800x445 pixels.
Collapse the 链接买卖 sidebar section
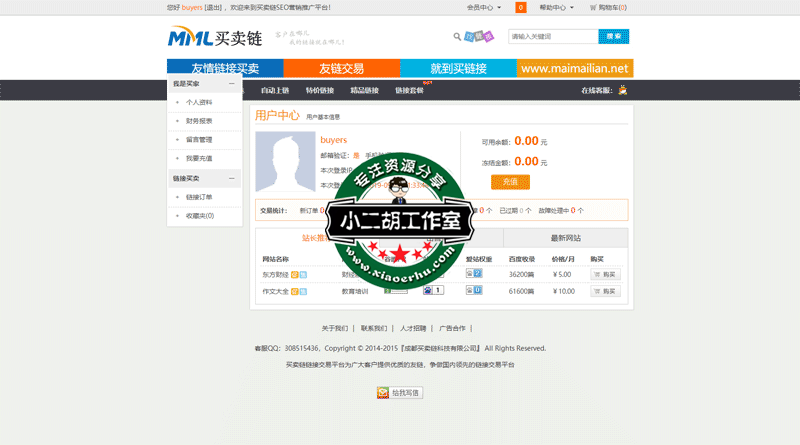231,178
